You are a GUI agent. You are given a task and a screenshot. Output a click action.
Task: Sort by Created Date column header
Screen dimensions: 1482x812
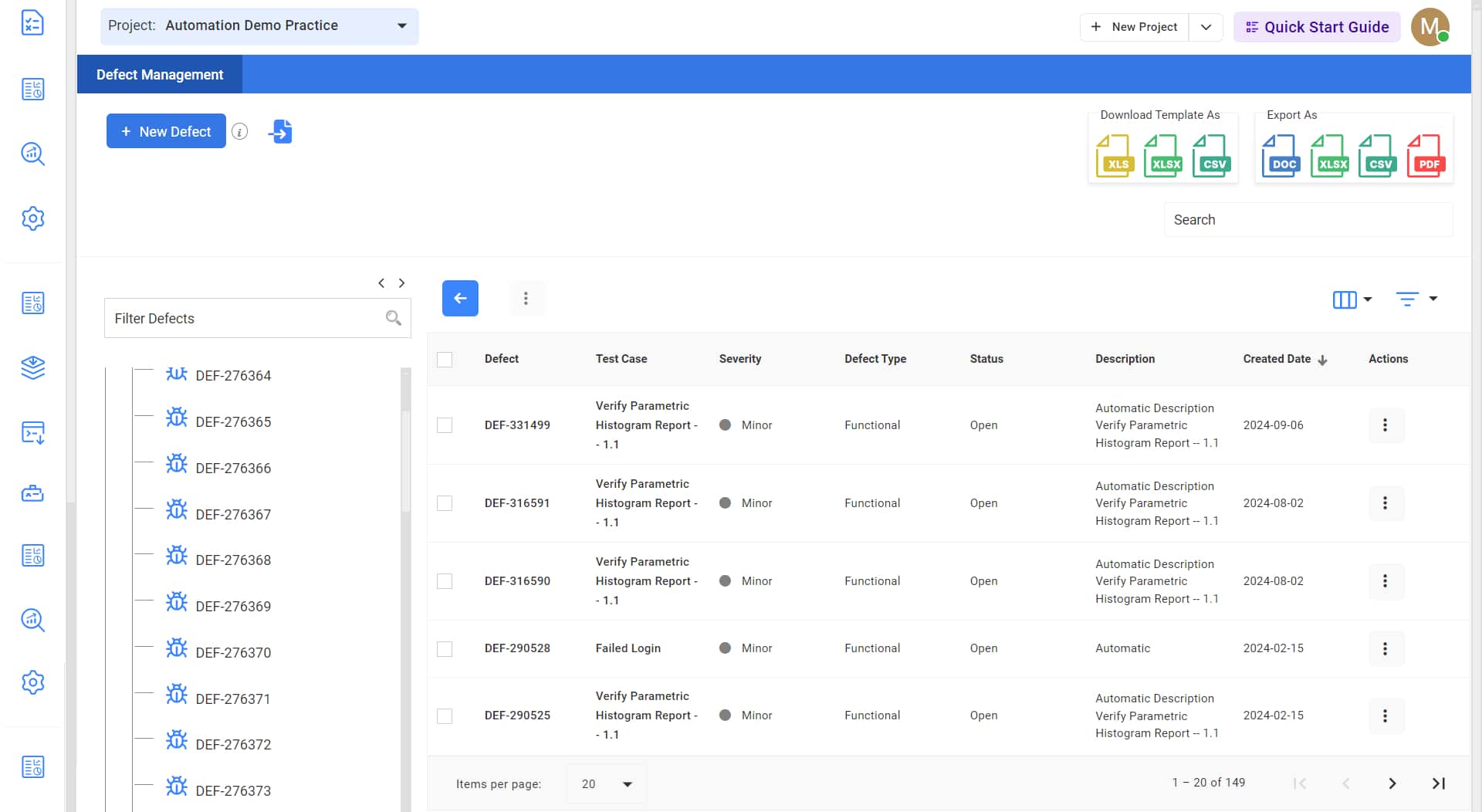(1277, 359)
